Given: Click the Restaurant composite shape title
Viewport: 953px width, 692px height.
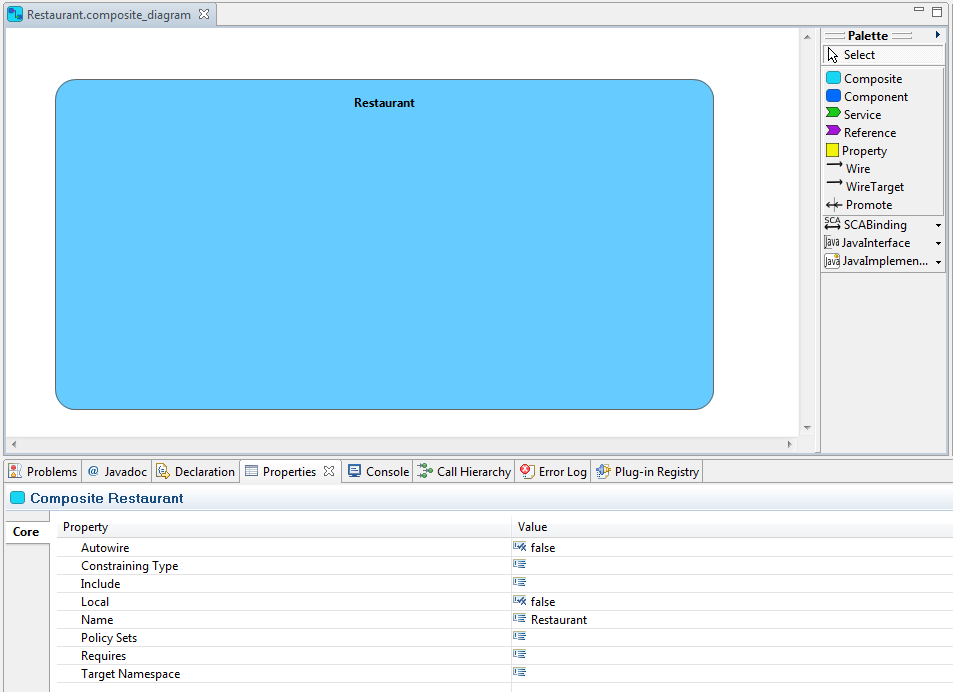Looking at the screenshot, I should pyautogui.click(x=384, y=103).
